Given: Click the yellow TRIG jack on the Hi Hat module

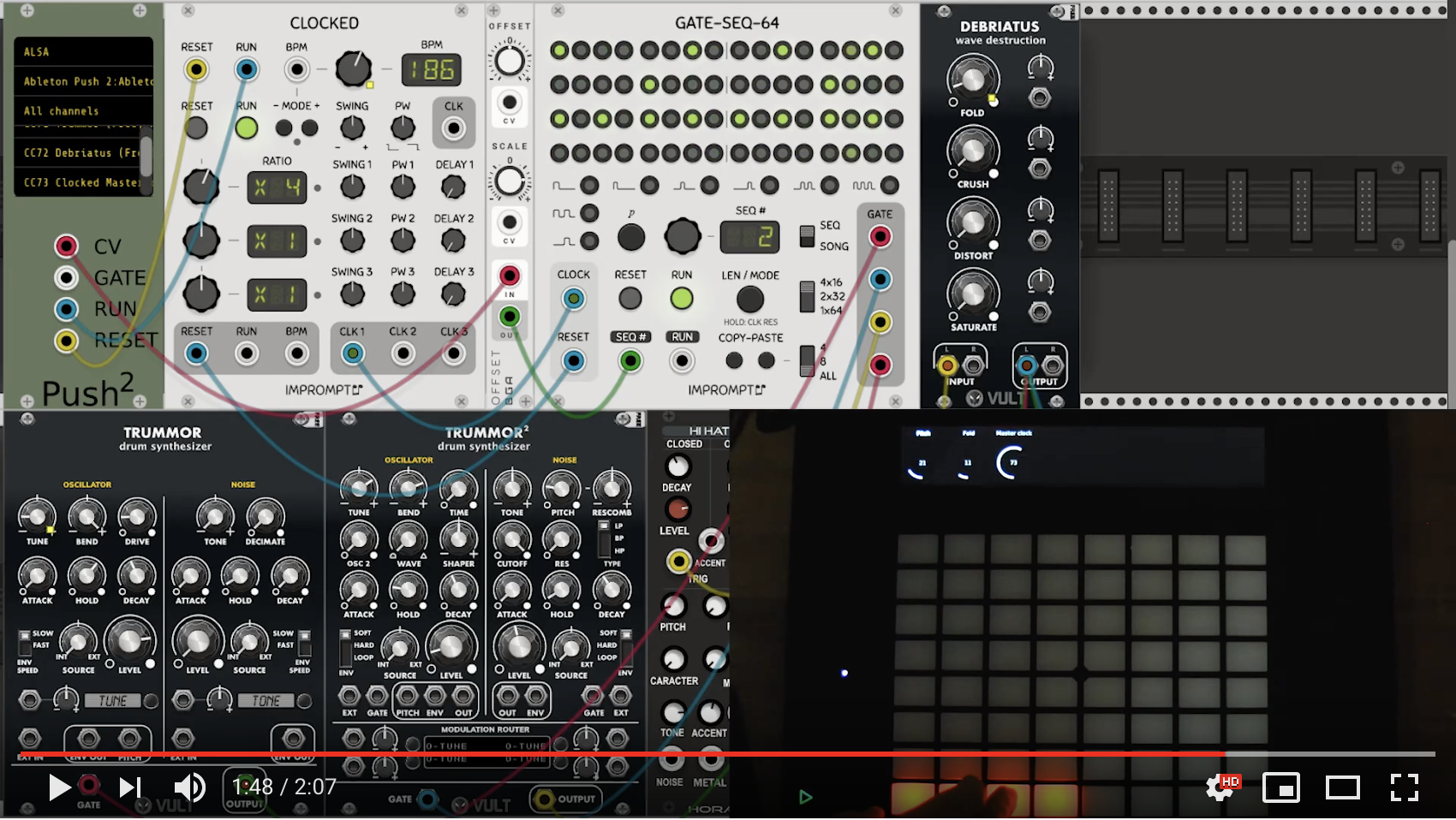Looking at the screenshot, I should pyautogui.click(x=678, y=562).
